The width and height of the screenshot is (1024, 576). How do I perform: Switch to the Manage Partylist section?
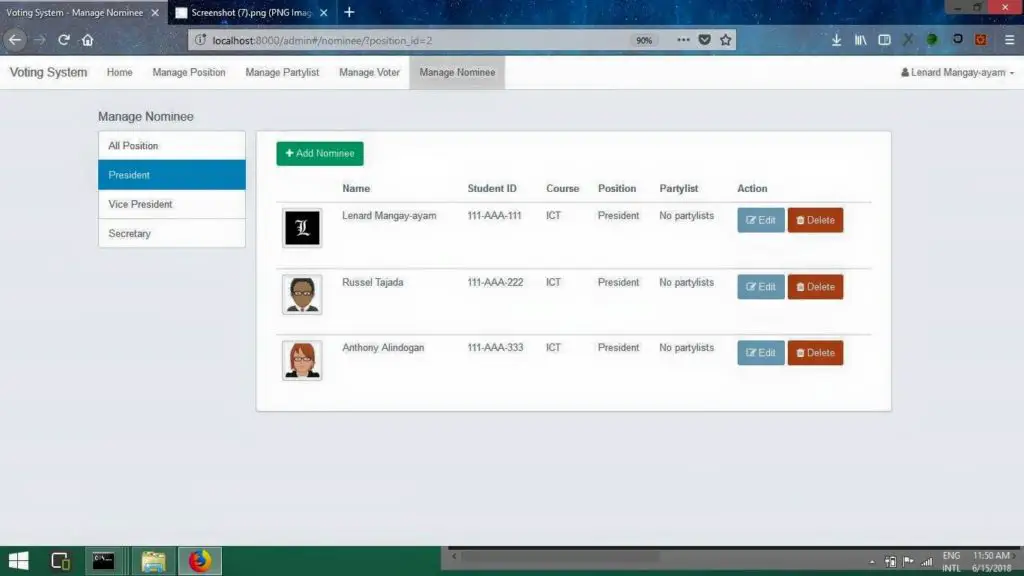pyautogui.click(x=281, y=72)
